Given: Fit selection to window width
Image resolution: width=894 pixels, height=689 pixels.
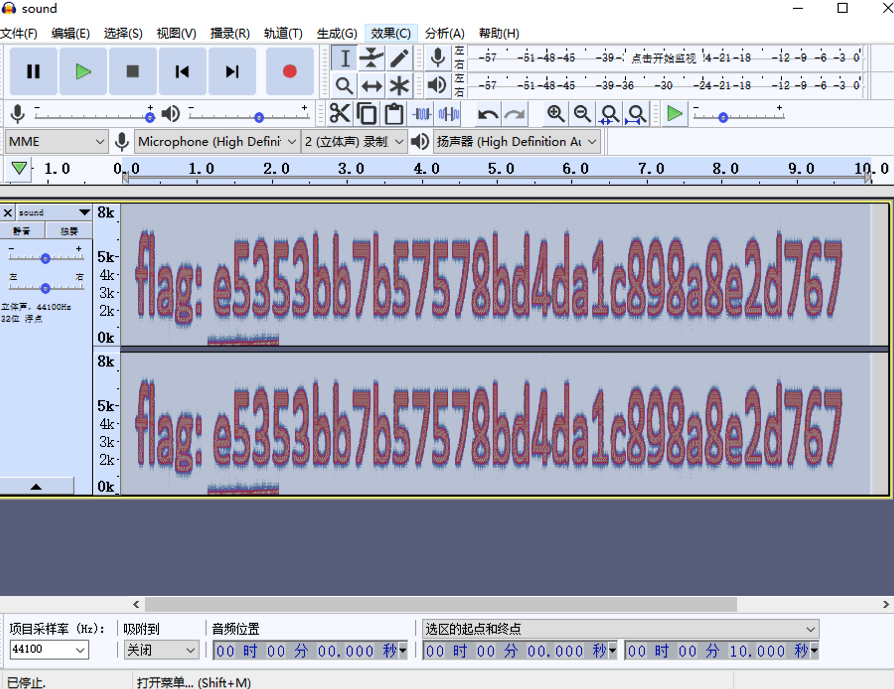Looking at the screenshot, I should click(x=609, y=114).
